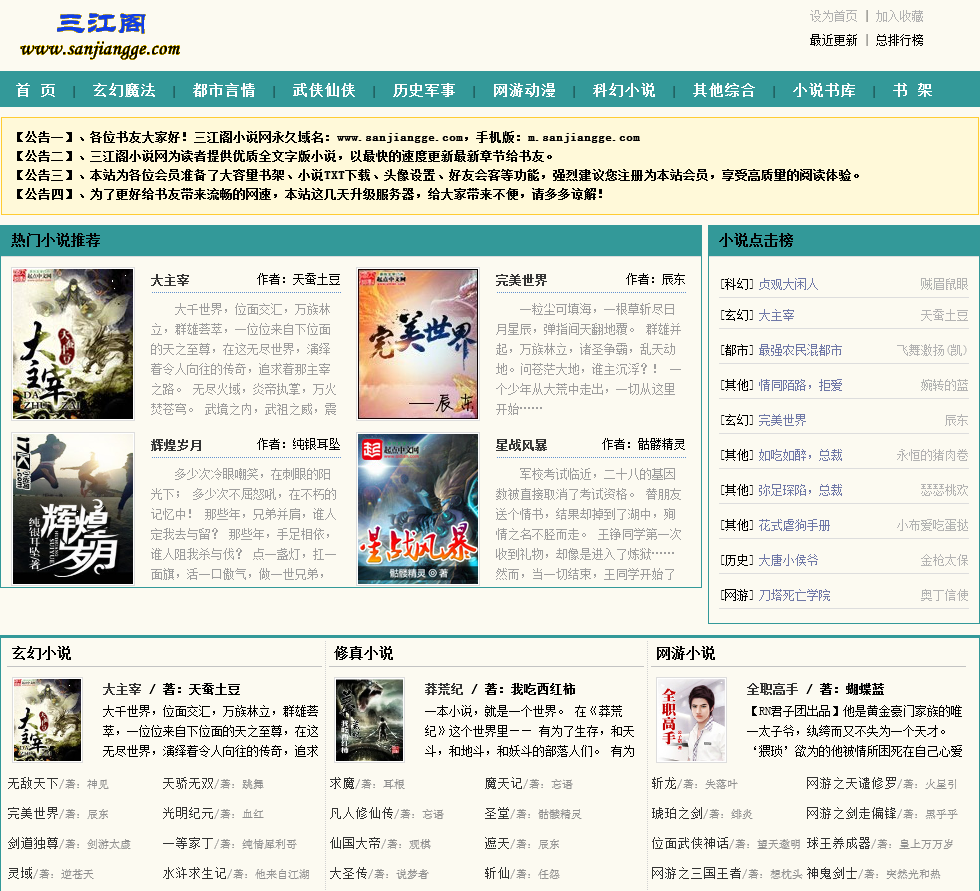980x891 pixels.
Task: Open 大主宰 in the click ranking
Action: 776,316
